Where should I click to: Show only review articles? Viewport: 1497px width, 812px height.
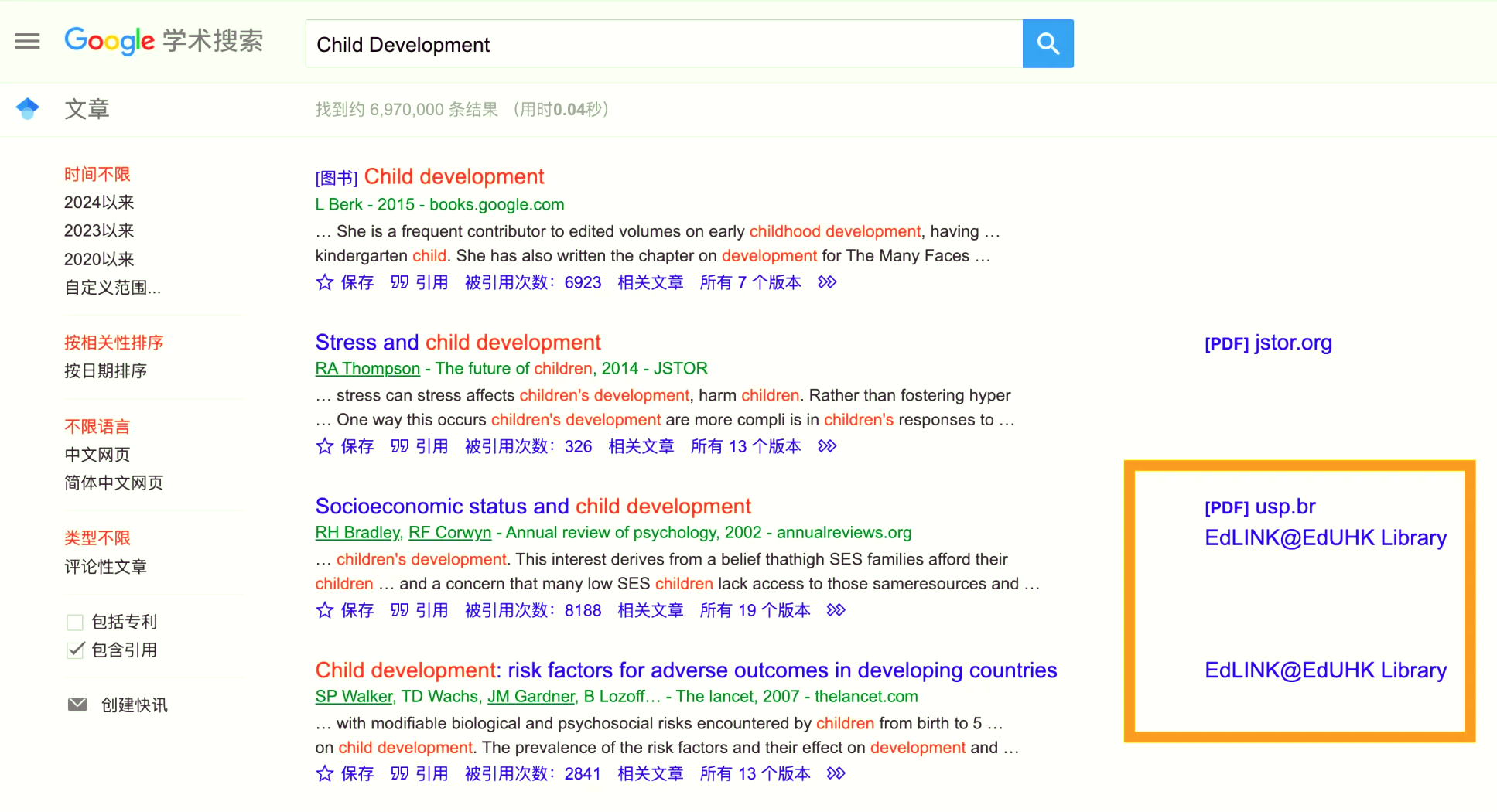[105, 567]
